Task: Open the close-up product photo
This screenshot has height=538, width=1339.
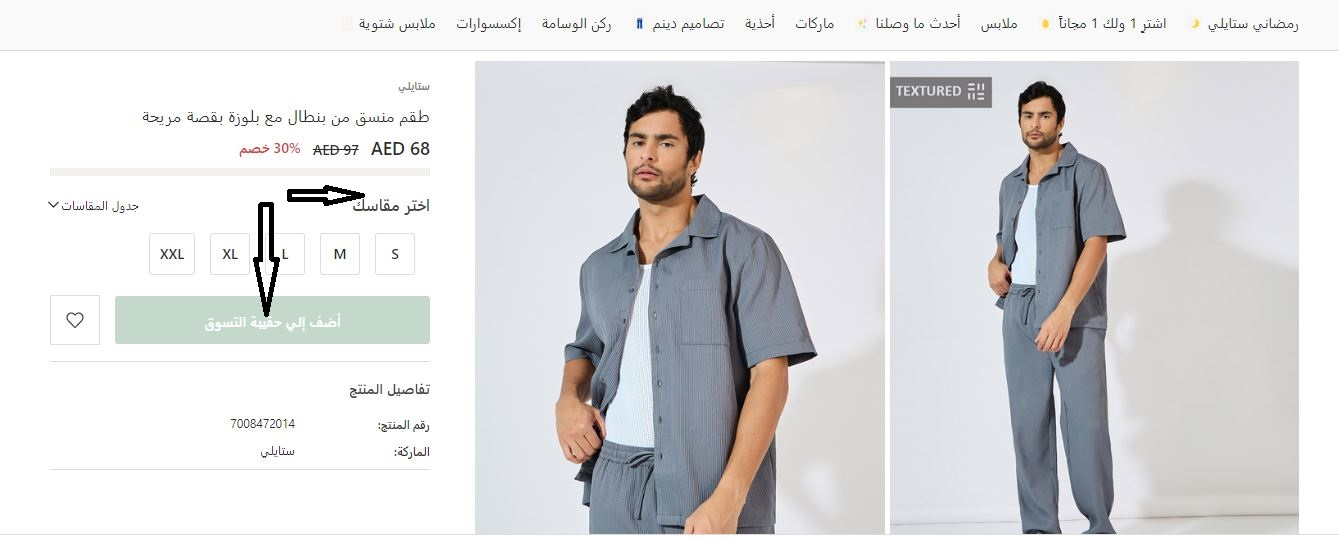Action: pyautogui.click(x=680, y=297)
